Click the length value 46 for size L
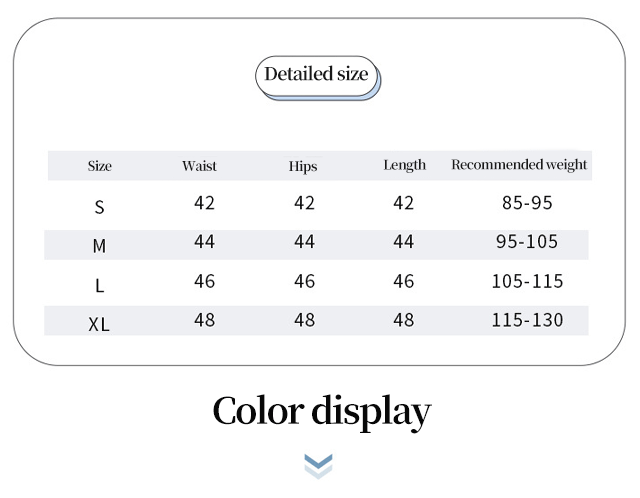Screen dimensions: 640x498 pyautogui.click(x=403, y=281)
